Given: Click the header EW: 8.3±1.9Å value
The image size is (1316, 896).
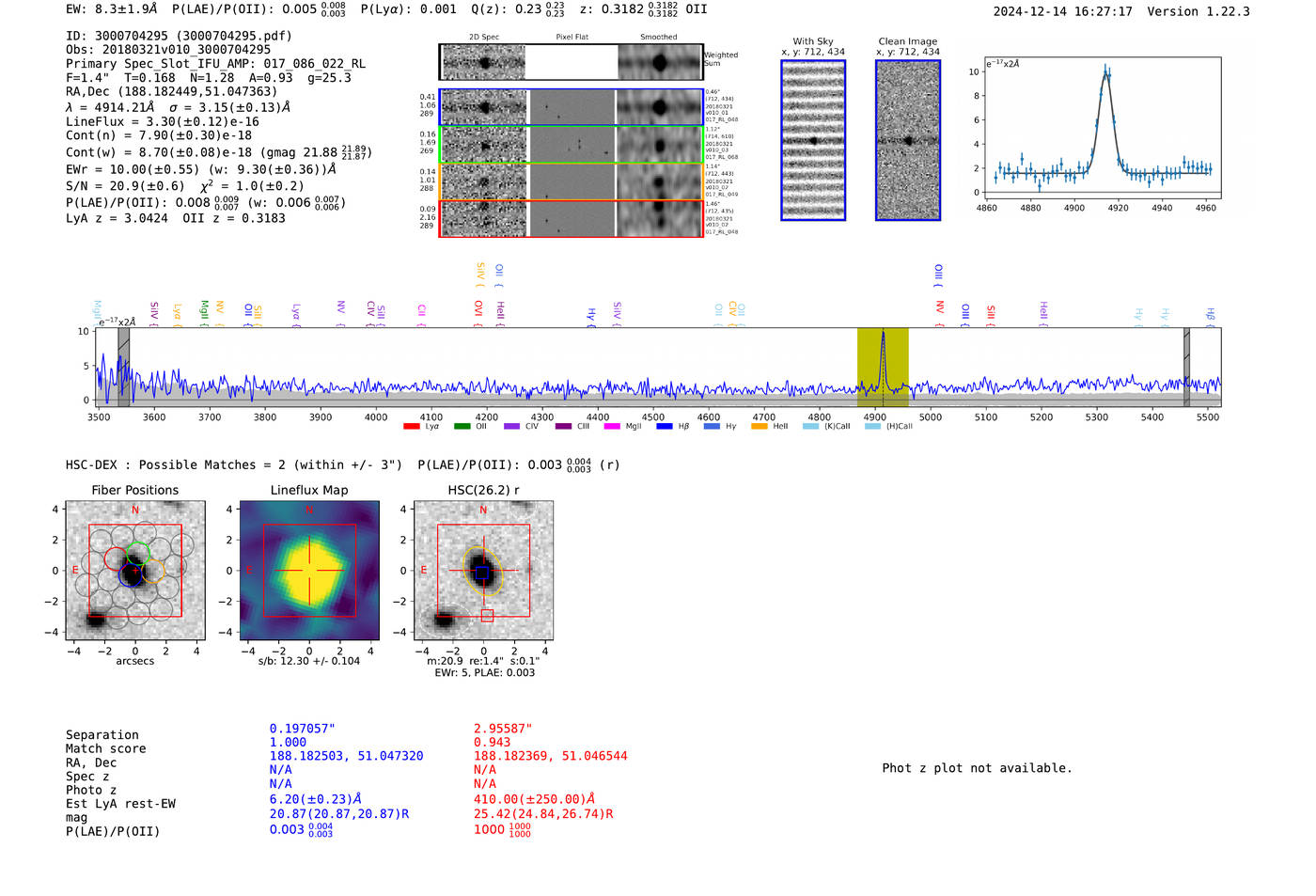Looking at the screenshot, I should (112, 8).
